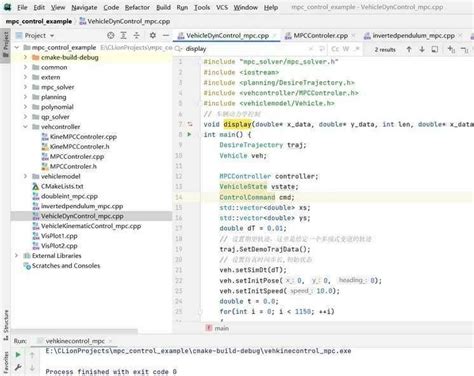Click the run gutter icon beside main()
Image resolution: width=474 pixels, height=376 pixels.
pyautogui.click(x=189, y=134)
